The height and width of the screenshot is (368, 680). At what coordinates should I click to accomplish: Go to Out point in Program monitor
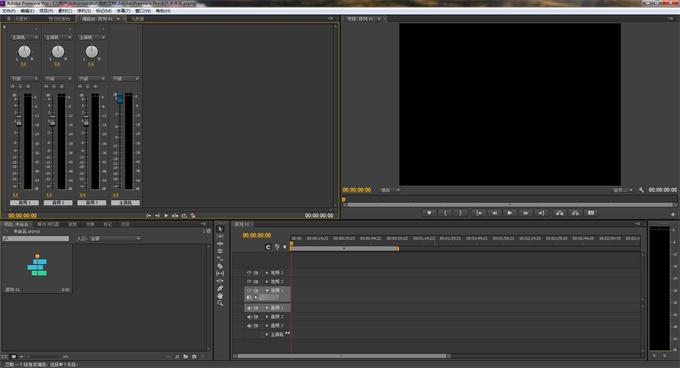(541, 213)
